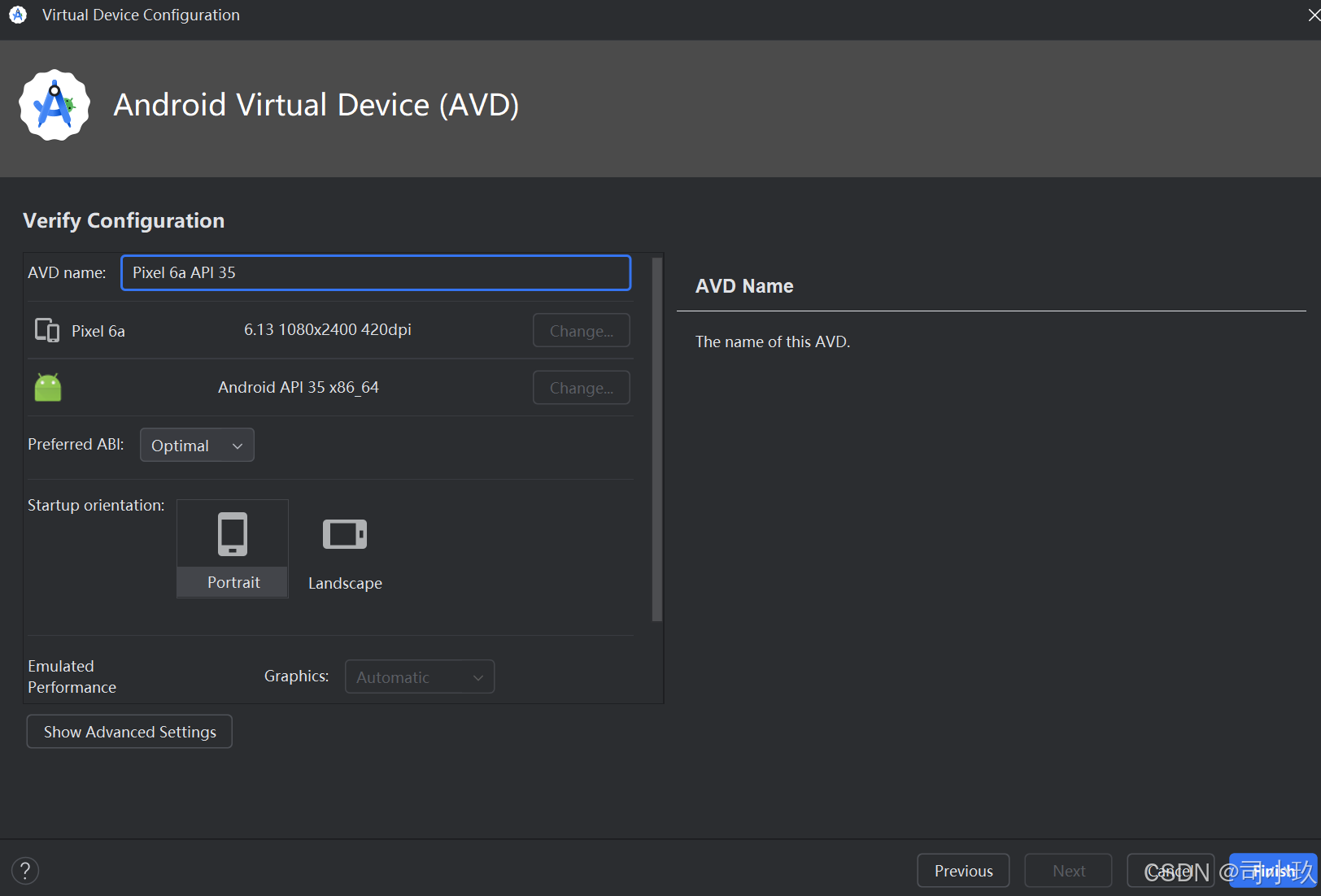Open the Preferred ABI dropdown
This screenshot has width=1321, height=896.
point(197,445)
